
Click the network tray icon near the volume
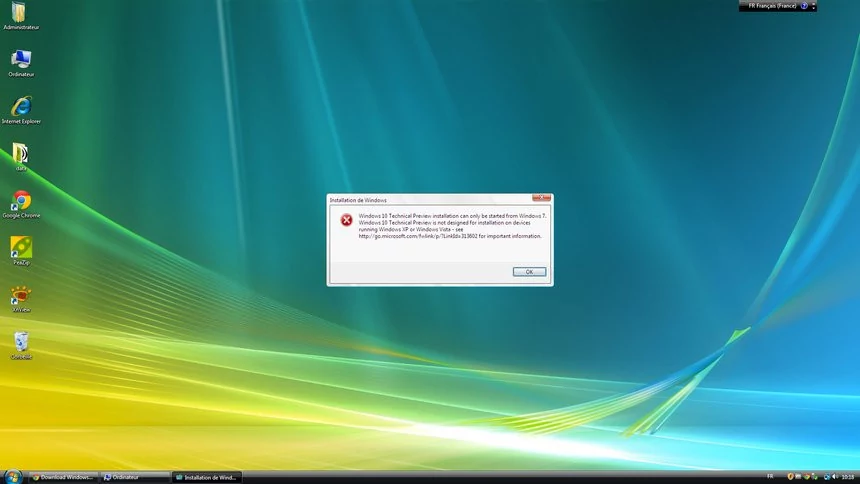[827, 477]
